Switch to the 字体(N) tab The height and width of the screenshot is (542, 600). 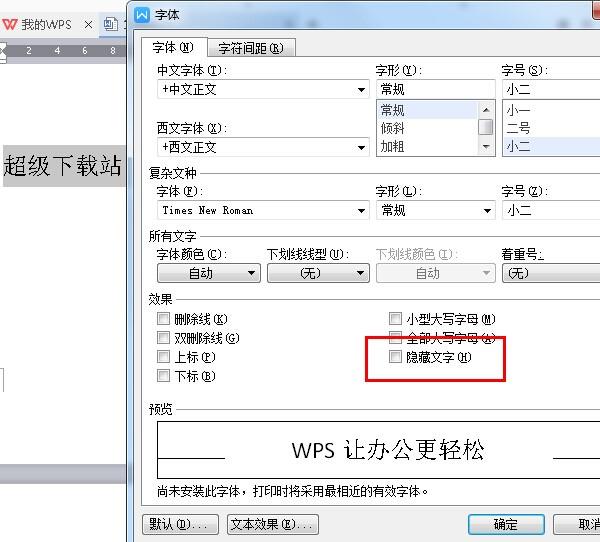(x=173, y=48)
